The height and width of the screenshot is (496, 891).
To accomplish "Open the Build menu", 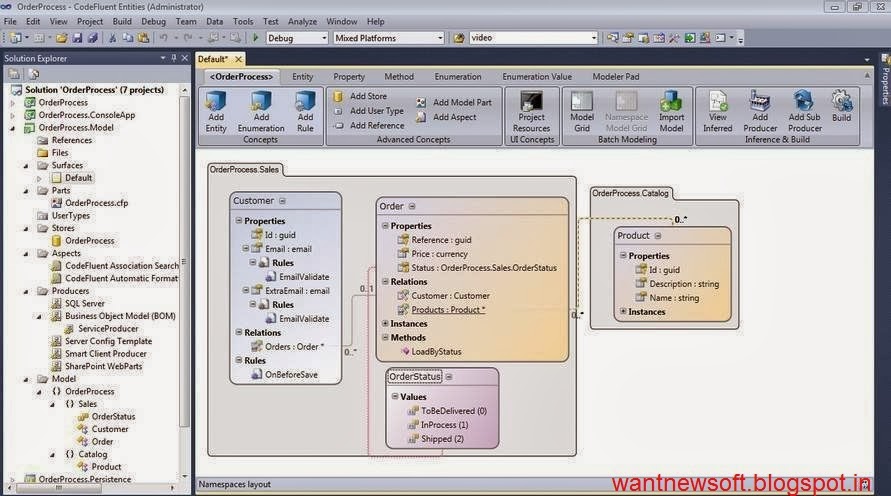I will 122,22.
